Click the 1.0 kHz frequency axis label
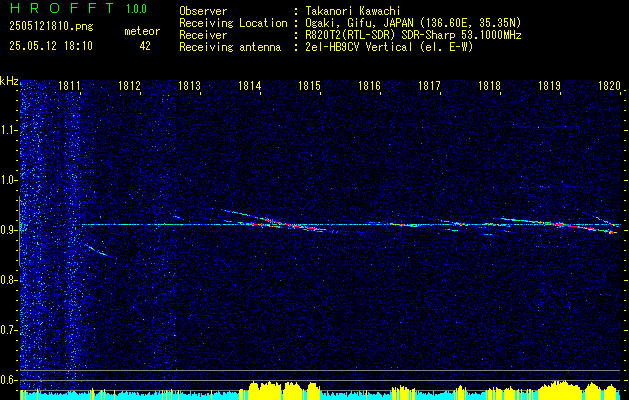 (8, 180)
